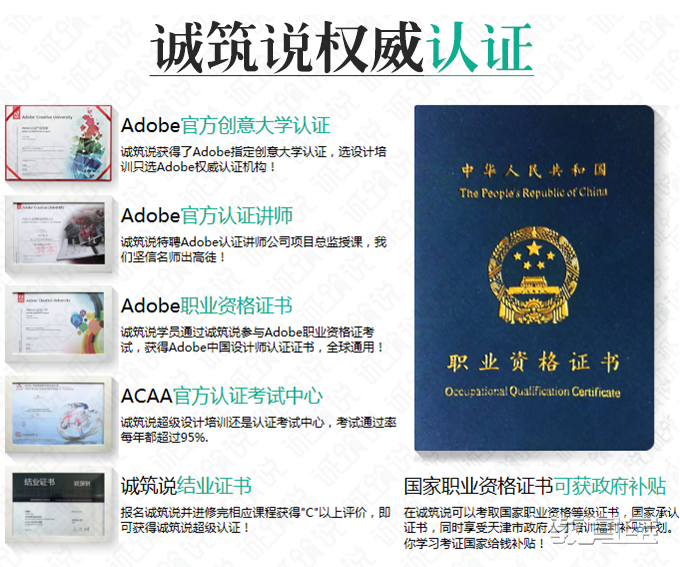Click the Adobe Creative University certificate thumbnail
This screenshot has width=680, height=567.
coord(59,143)
